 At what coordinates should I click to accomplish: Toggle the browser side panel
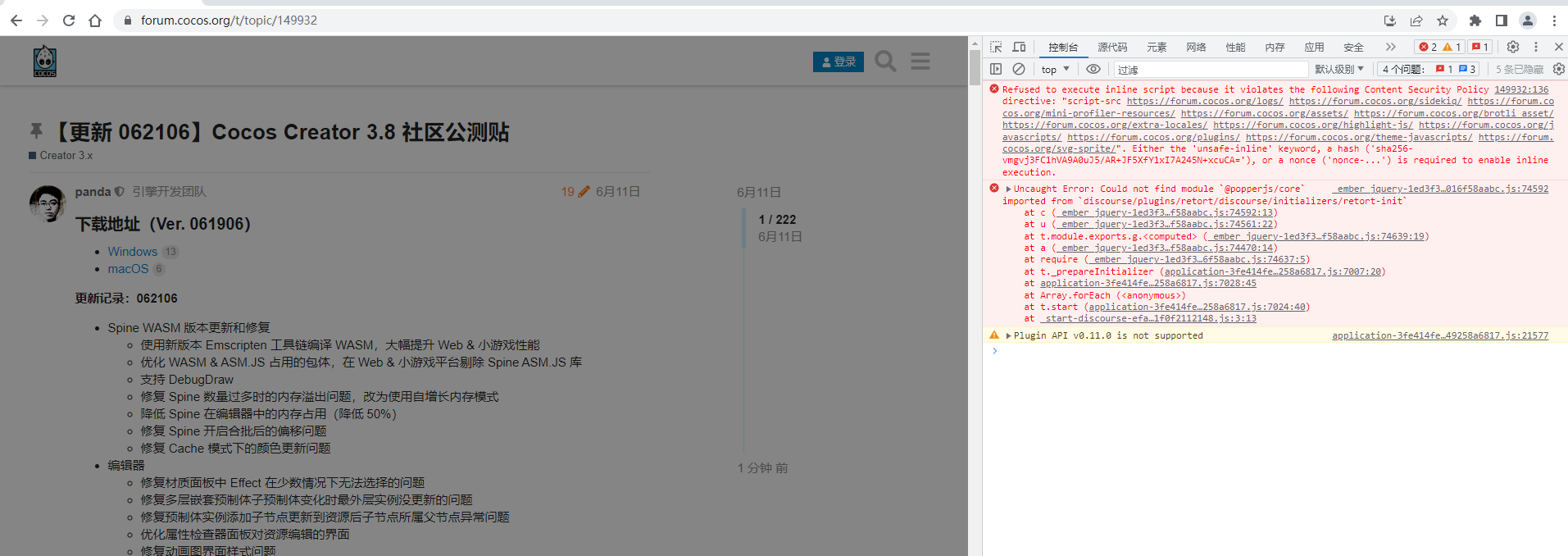tap(1502, 21)
